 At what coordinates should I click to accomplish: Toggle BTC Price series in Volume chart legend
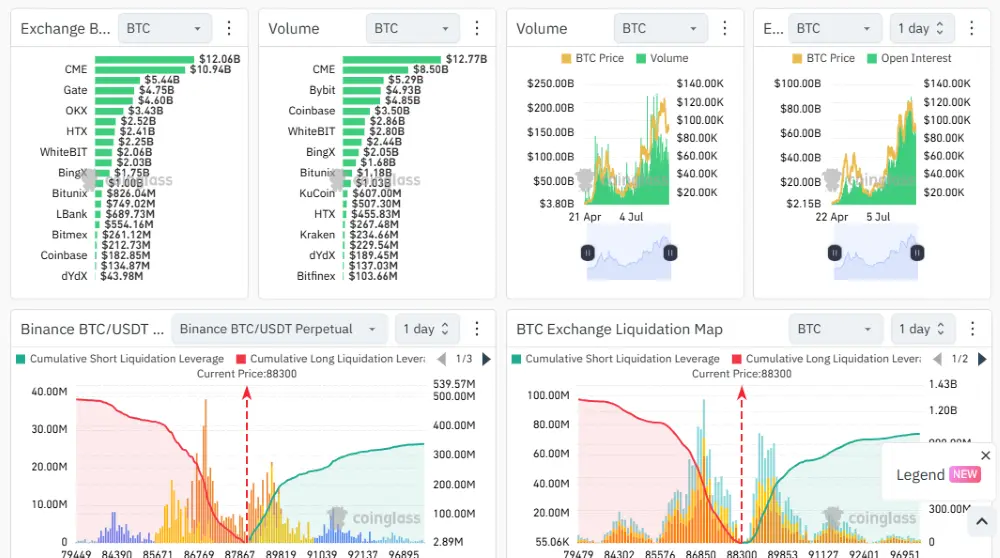(x=592, y=58)
